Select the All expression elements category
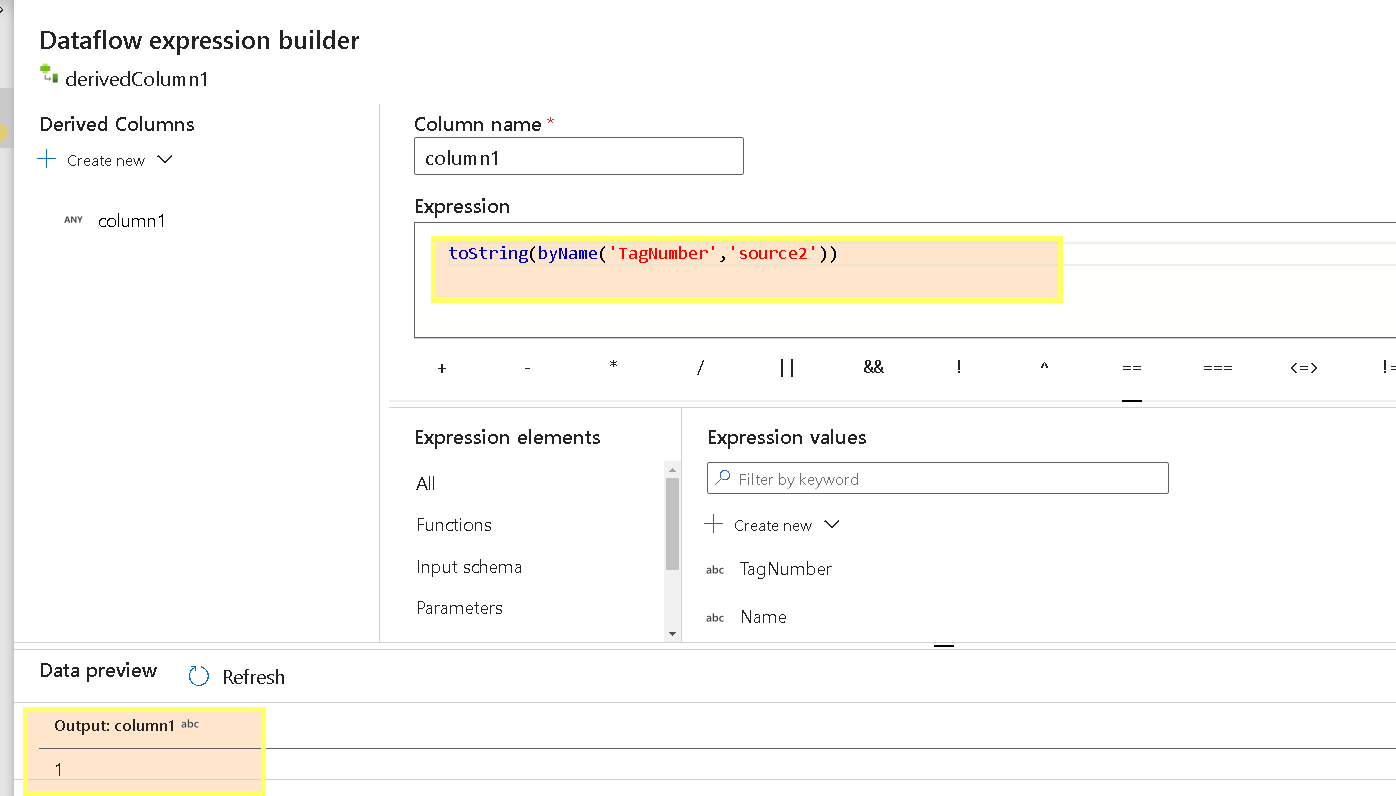The height and width of the screenshot is (796, 1396). [x=426, y=484]
